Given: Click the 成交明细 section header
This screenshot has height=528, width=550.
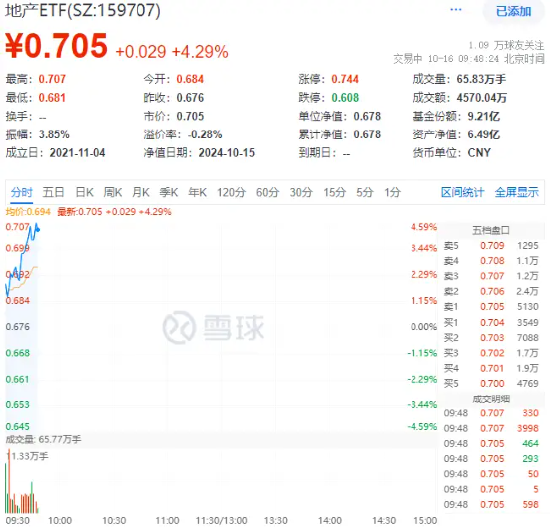Looking at the screenshot, I should pyautogui.click(x=491, y=399).
